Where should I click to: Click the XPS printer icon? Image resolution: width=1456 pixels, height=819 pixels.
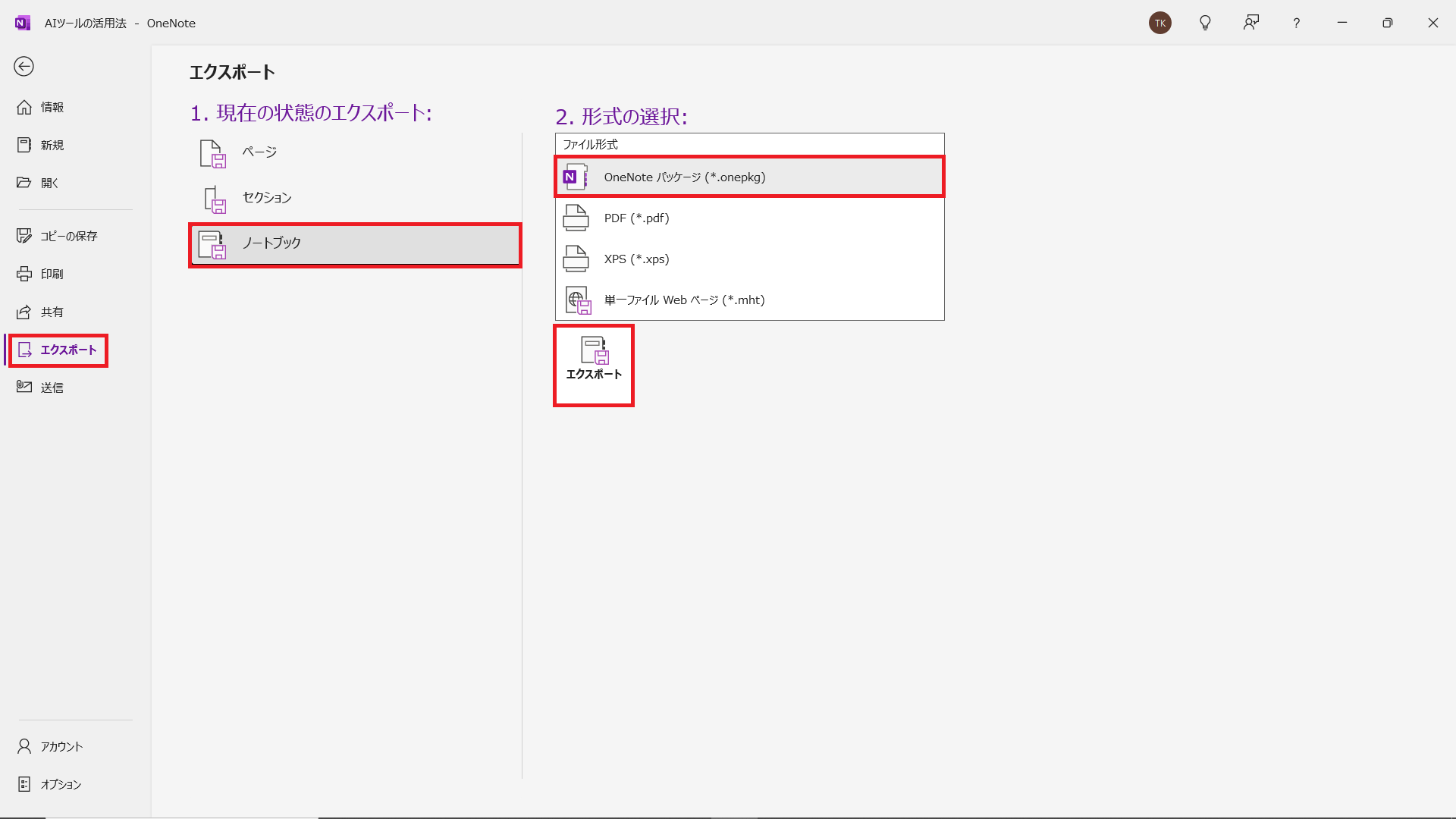[x=576, y=259]
